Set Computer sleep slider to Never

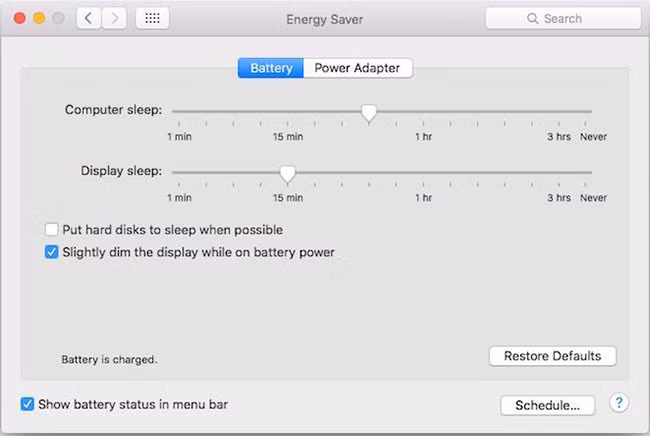(x=592, y=112)
